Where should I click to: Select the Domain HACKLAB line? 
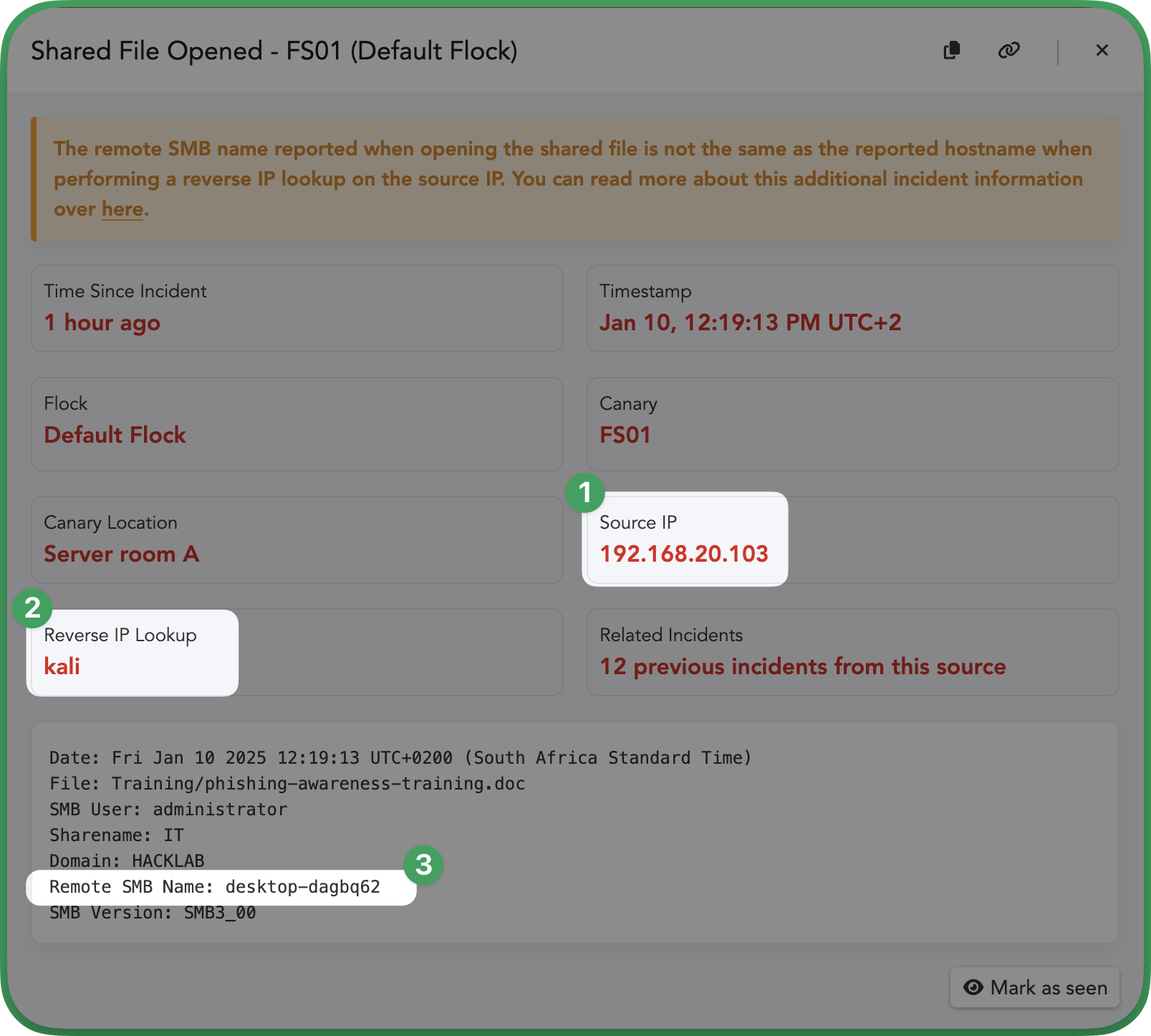tap(127, 861)
